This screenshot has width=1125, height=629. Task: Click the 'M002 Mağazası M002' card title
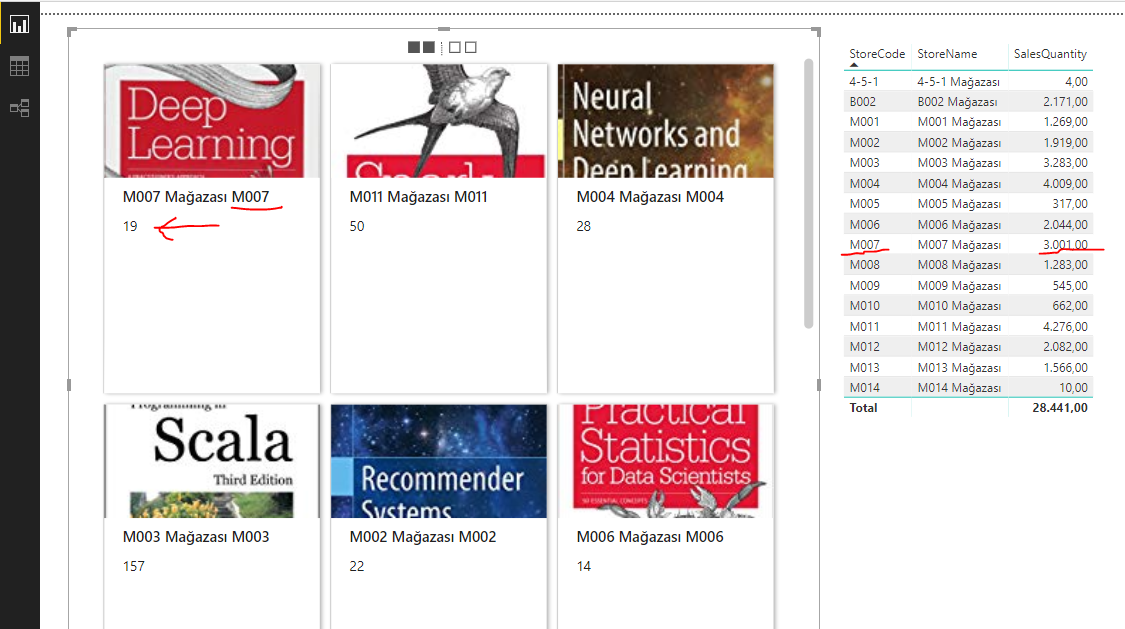coord(423,536)
